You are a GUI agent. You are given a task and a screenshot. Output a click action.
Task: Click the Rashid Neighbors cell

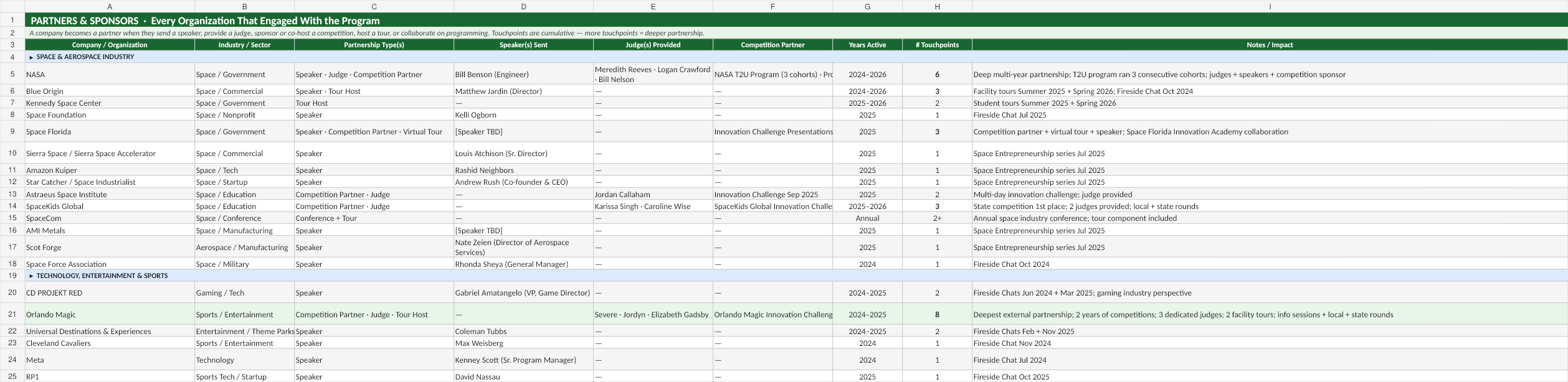[523, 170]
